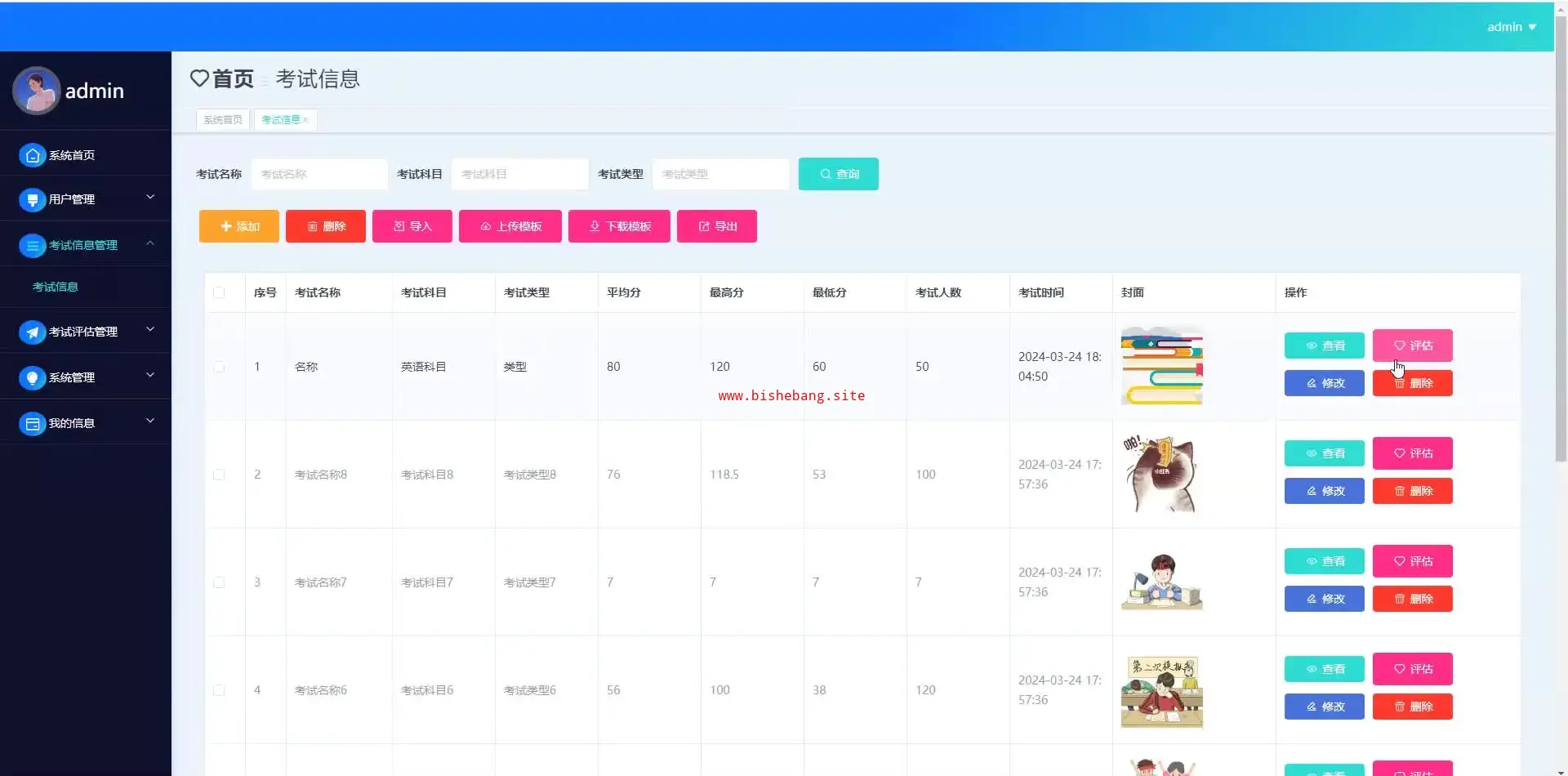The image size is (1568, 776).
Task: Collapse the 考试信息管理 menu chevron
Action: click(x=150, y=243)
